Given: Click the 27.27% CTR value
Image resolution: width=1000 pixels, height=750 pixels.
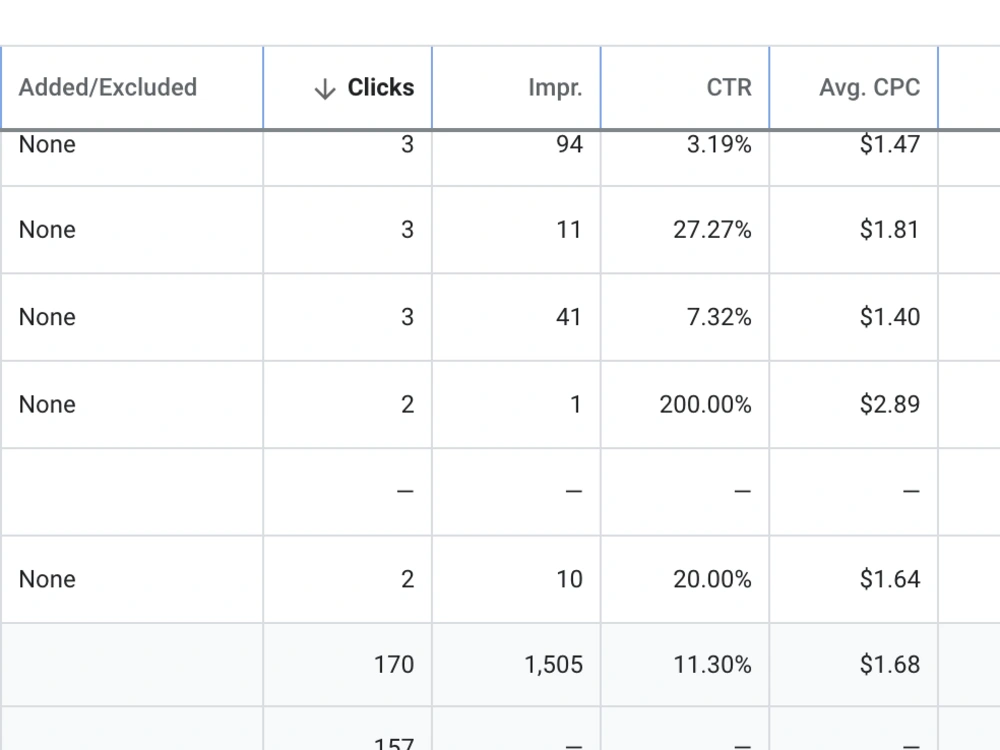Looking at the screenshot, I should [712, 230].
